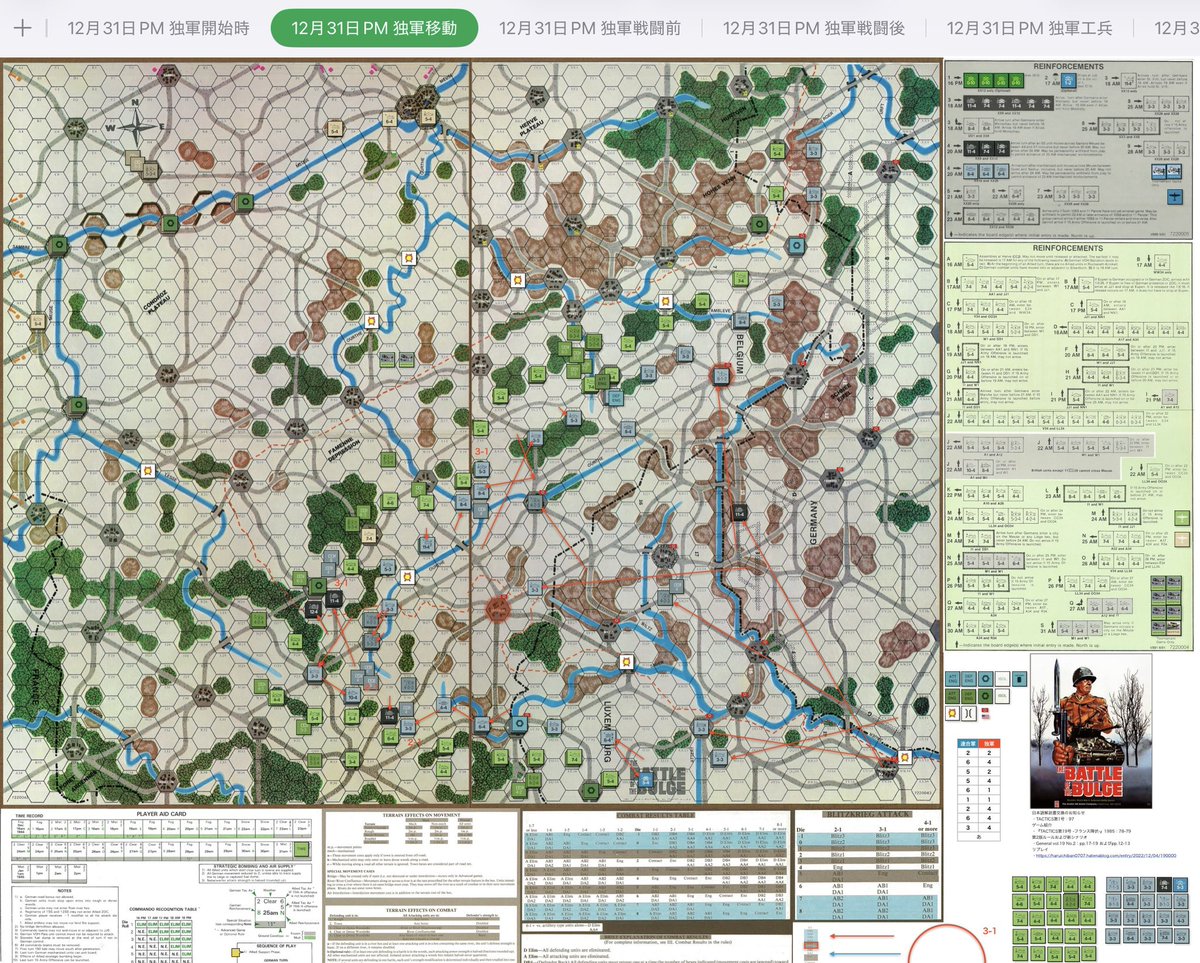Select the active 12月31日 PM 独軍移動 tab
Viewport: 1200px width, 963px height.
pos(374,28)
